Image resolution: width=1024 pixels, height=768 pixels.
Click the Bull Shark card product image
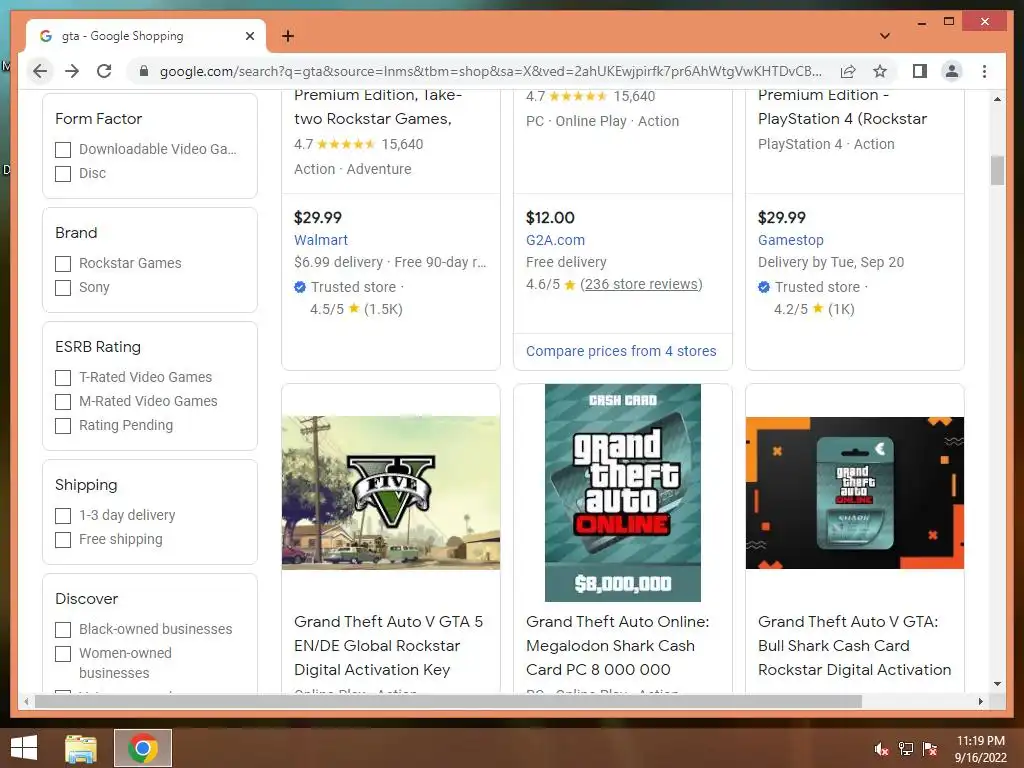[854, 492]
